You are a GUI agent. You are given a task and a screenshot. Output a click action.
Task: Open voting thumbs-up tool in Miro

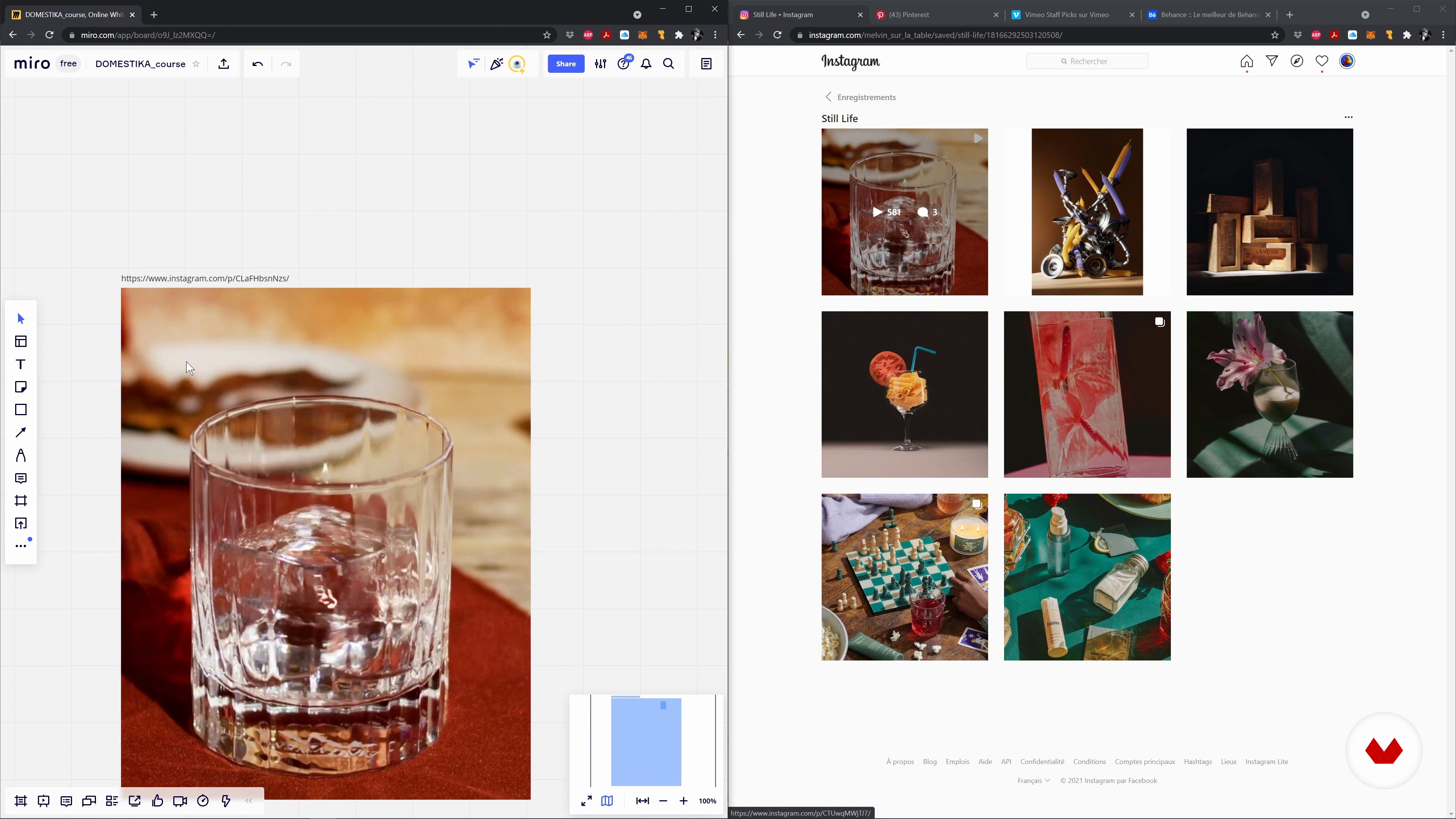tap(158, 801)
